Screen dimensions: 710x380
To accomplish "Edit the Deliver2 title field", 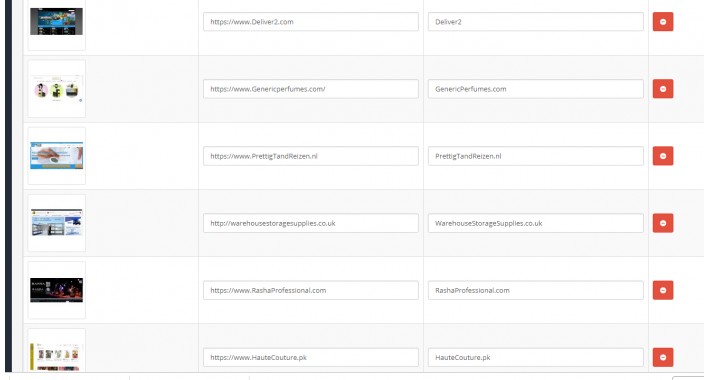I will [535, 22].
